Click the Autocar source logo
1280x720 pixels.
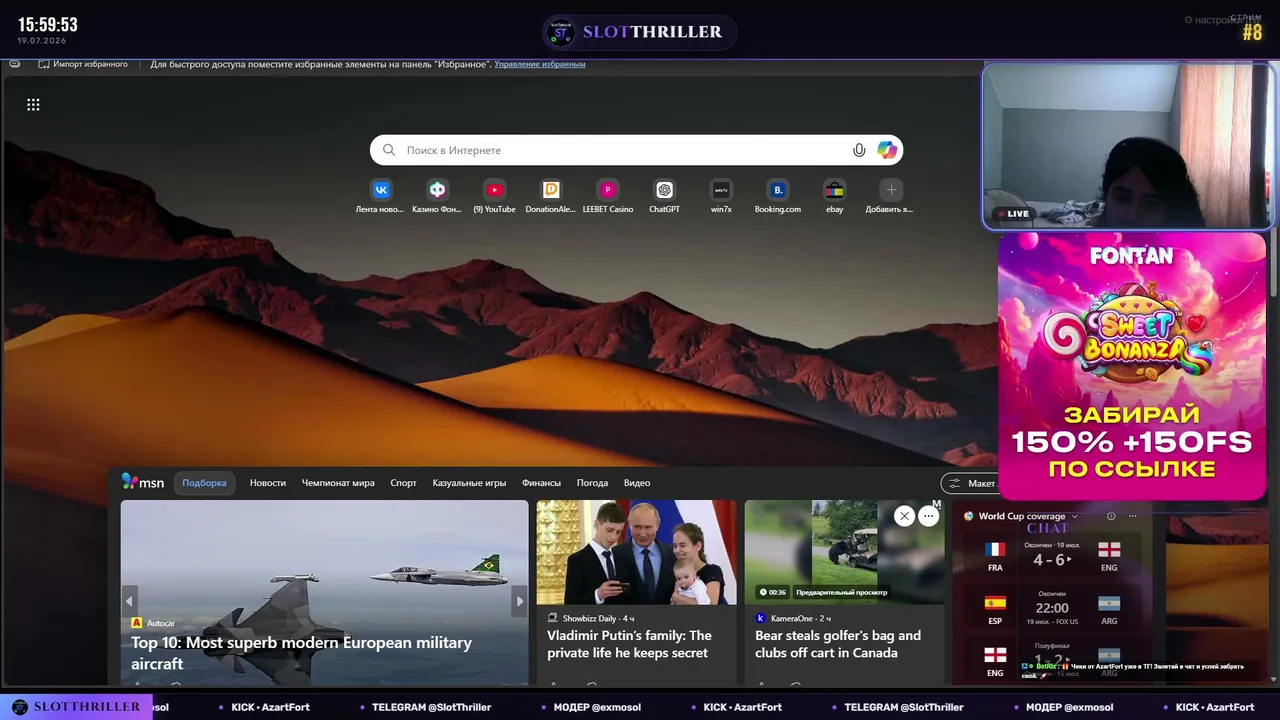(137, 623)
